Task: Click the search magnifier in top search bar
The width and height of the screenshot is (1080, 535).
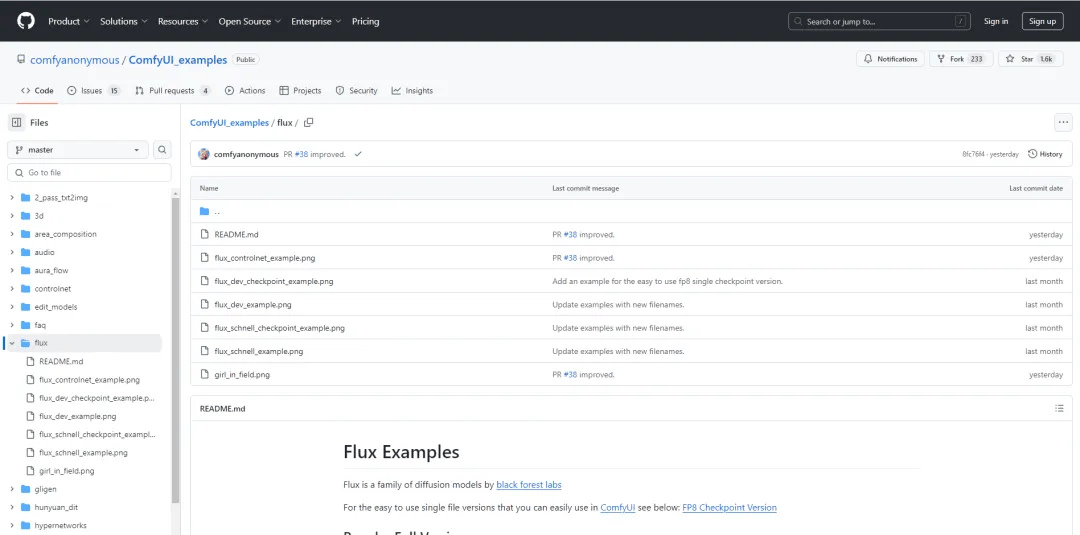Action: pos(800,21)
